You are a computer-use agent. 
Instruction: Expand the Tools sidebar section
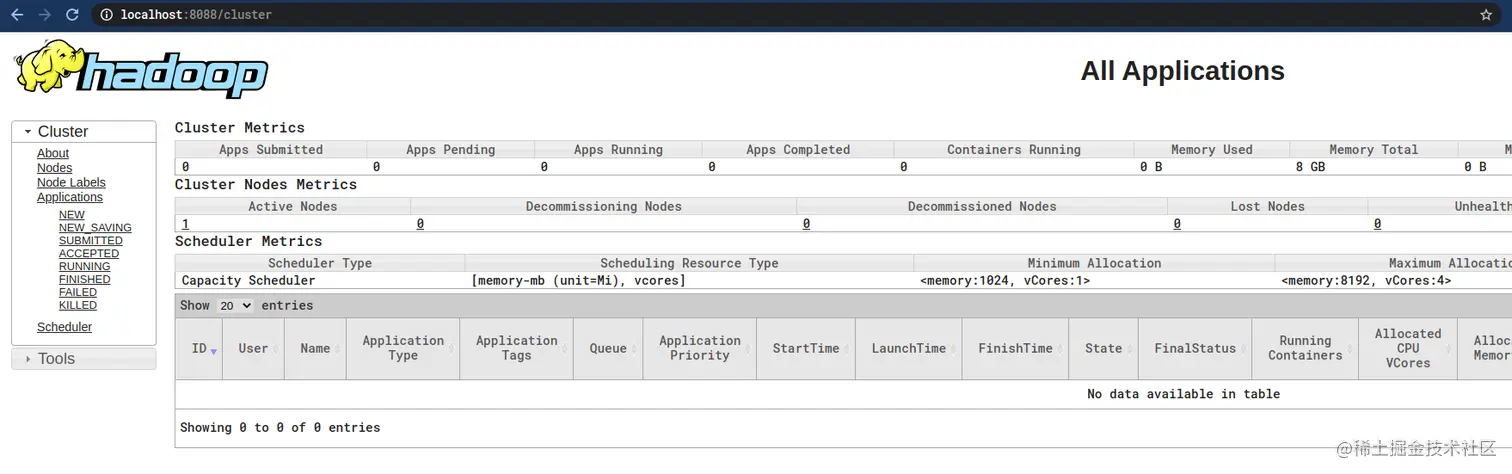84,359
